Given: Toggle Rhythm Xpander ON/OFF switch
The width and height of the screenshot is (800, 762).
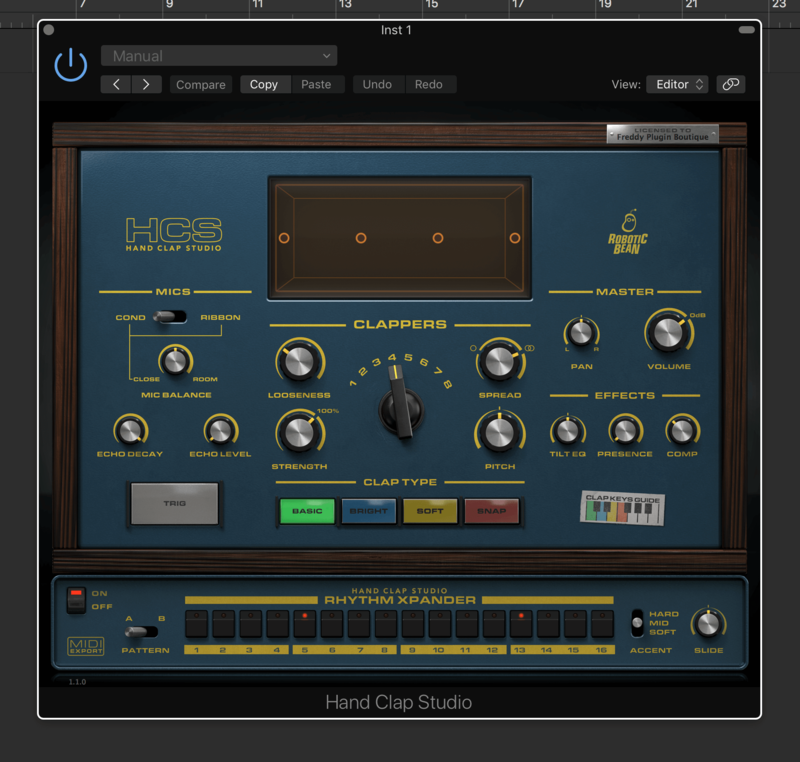Looking at the screenshot, I should pos(77,599).
